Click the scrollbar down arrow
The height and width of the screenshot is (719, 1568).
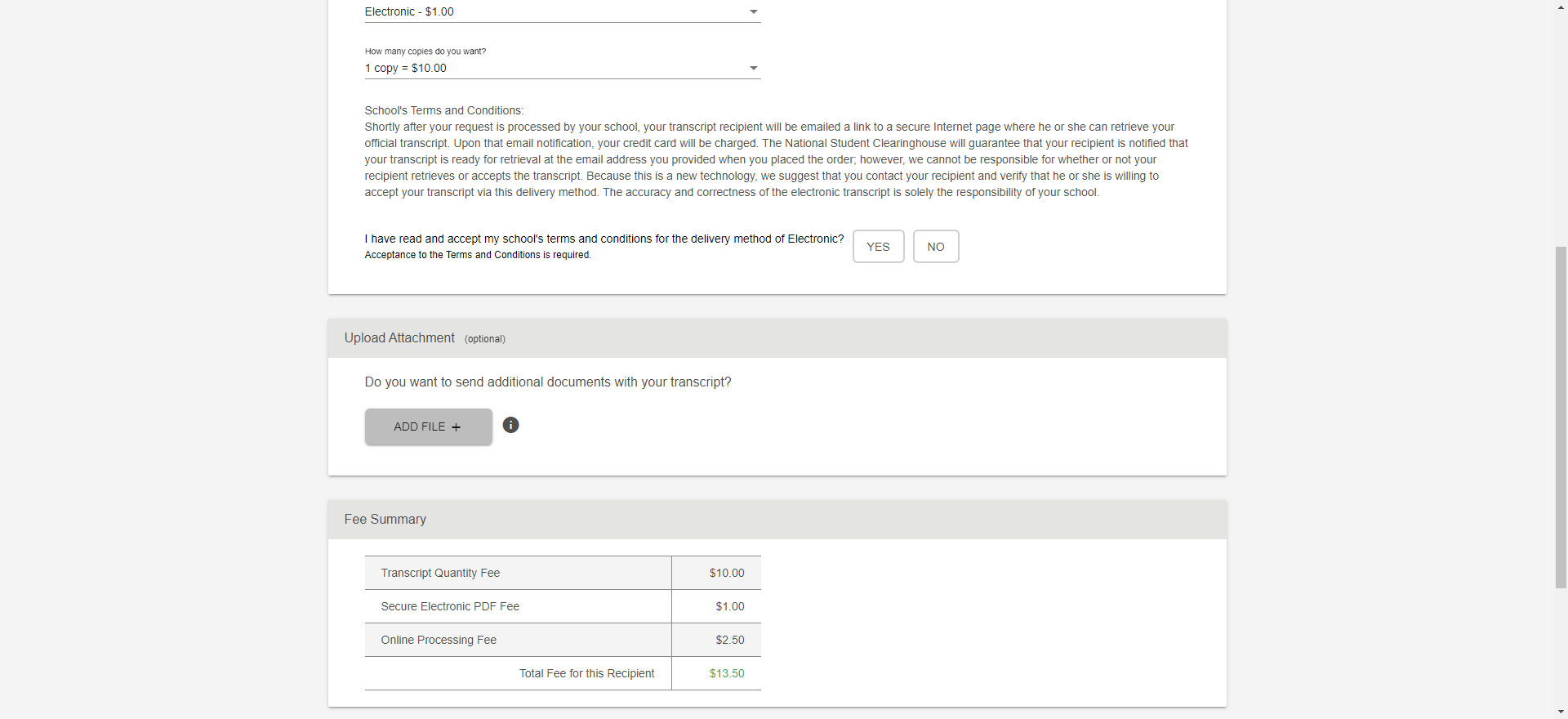click(x=1561, y=712)
